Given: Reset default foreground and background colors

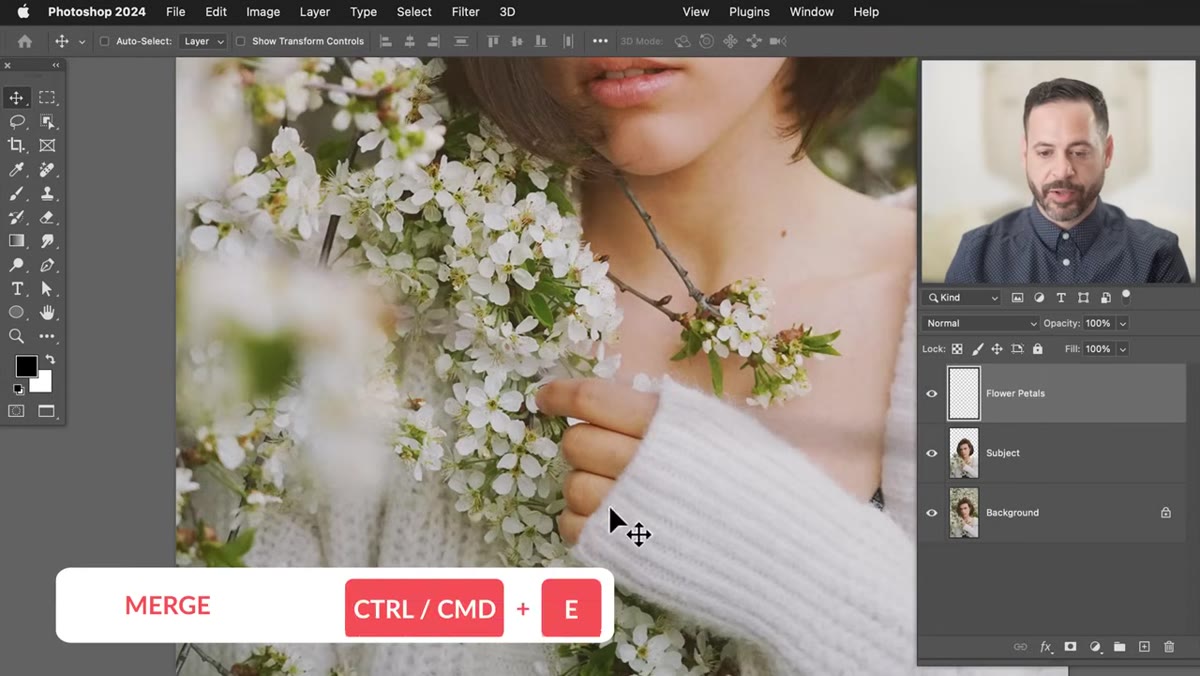Looking at the screenshot, I should click(x=18, y=388).
